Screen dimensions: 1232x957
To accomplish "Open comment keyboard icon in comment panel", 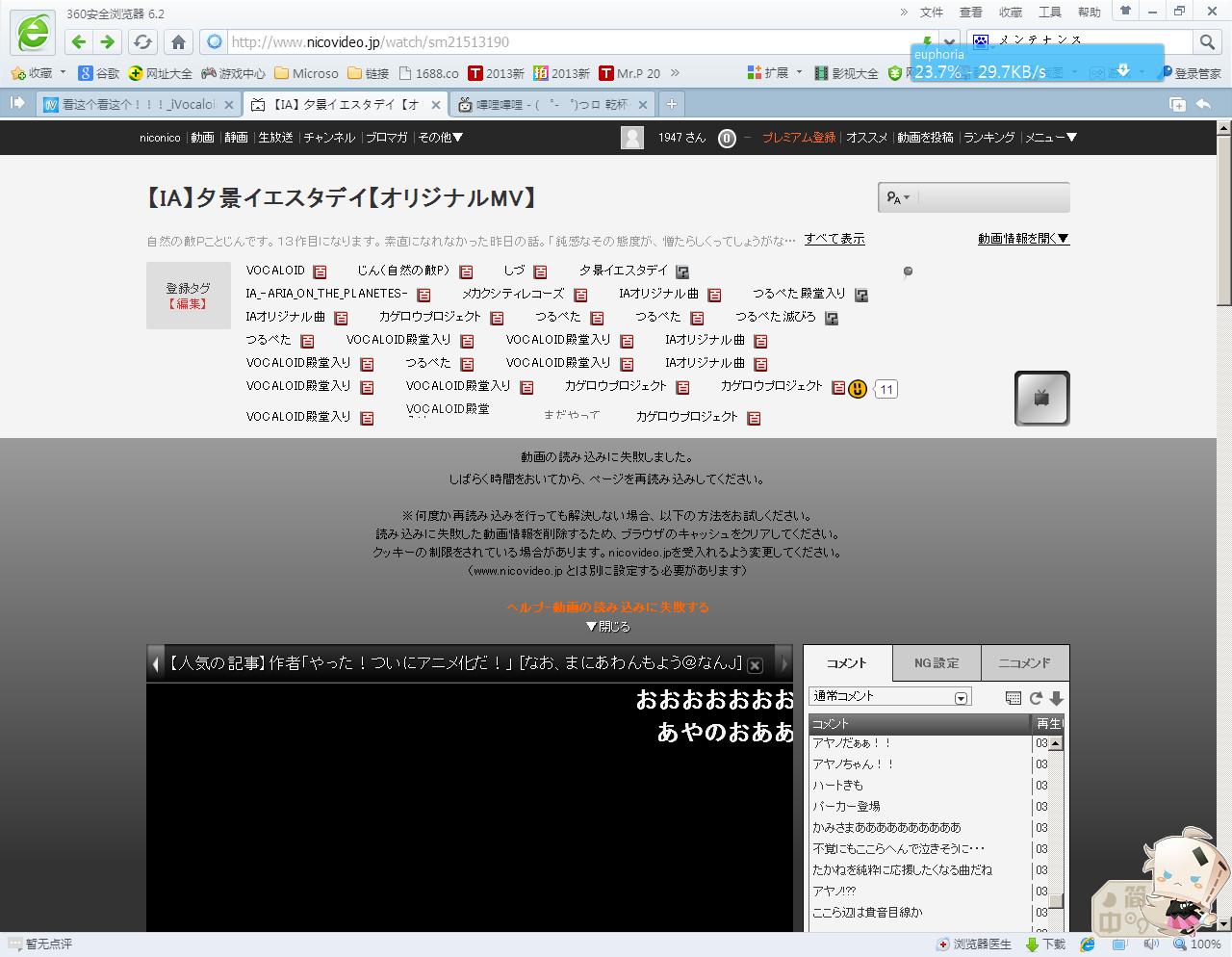I will tap(1013, 698).
